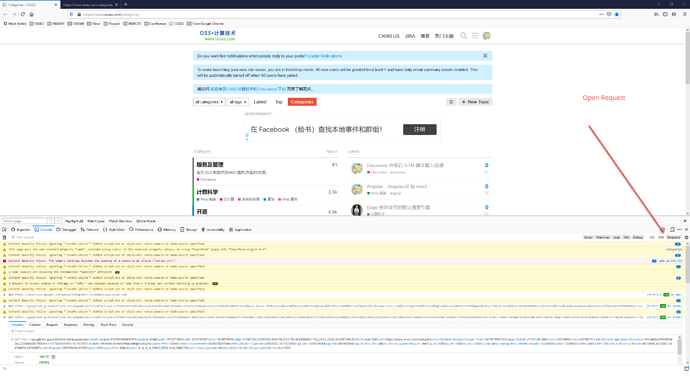This screenshot has width=690, height=377.
Task: Toggle the Warnings console filter
Action: click(x=603, y=237)
